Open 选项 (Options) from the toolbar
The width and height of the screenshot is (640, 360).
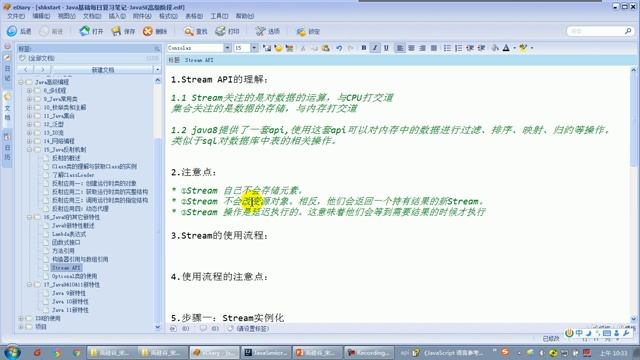(267, 31)
